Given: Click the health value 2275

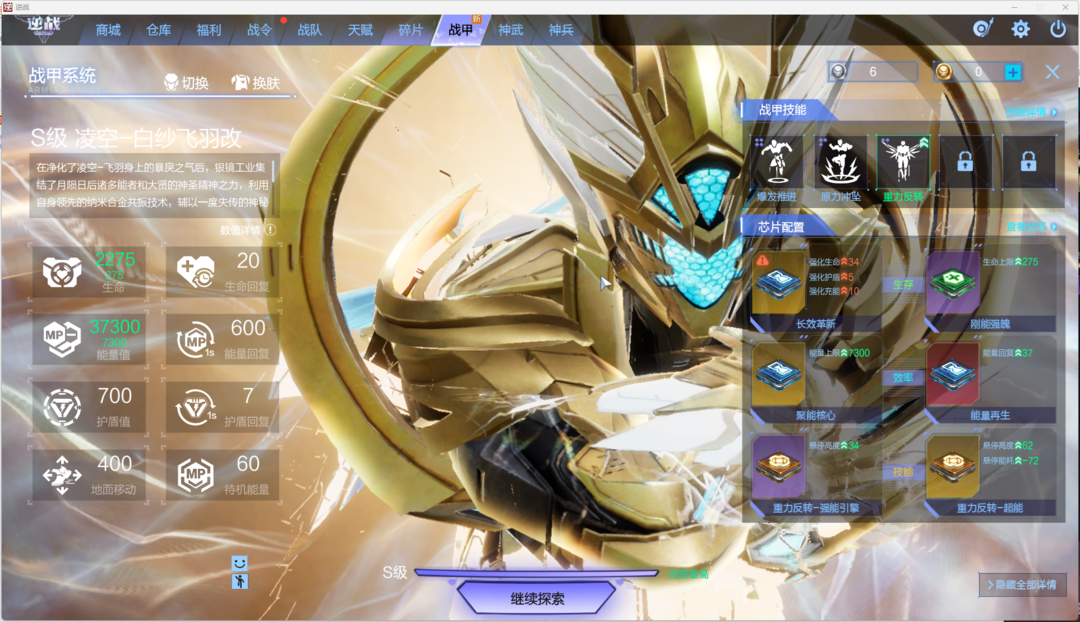Looking at the screenshot, I should [x=114, y=260].
